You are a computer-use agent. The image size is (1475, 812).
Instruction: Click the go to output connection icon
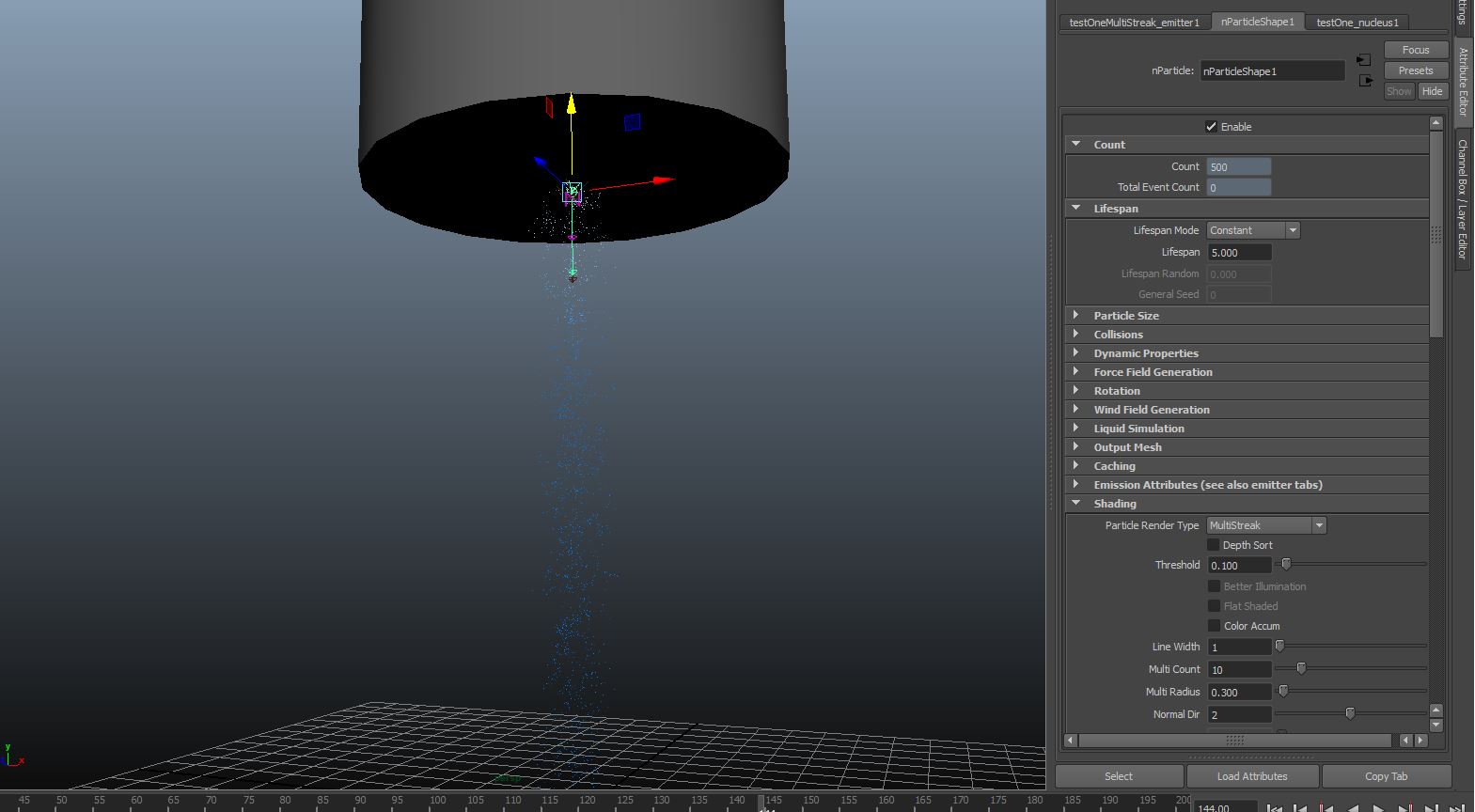tap(1366, 81)
